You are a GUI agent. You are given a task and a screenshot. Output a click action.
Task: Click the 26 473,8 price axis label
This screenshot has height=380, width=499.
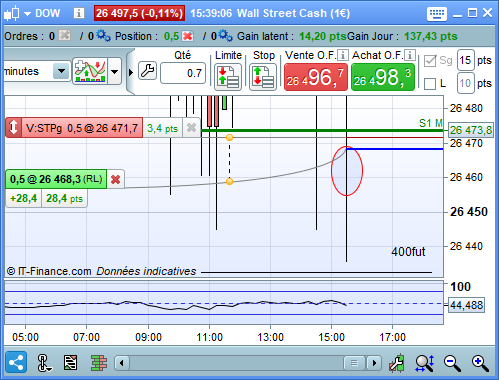[x=470, y=130]
